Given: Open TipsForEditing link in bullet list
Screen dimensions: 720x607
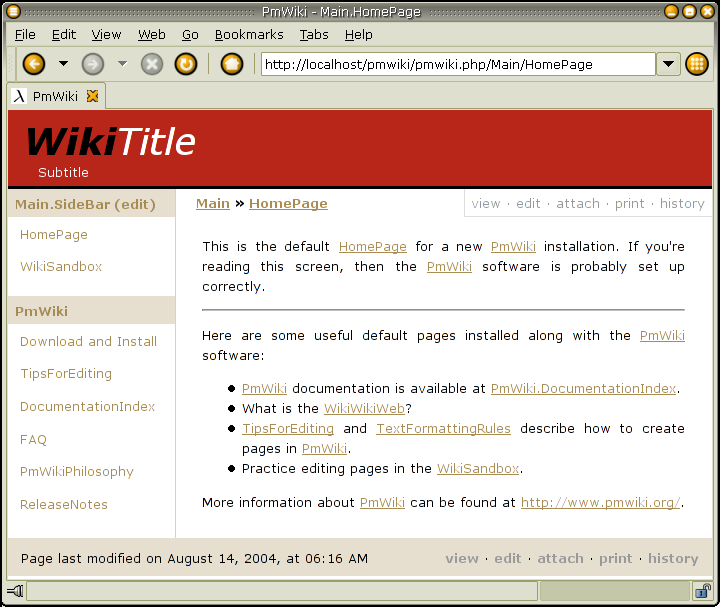Looking at the screenshot, I should tap(288, 428).
